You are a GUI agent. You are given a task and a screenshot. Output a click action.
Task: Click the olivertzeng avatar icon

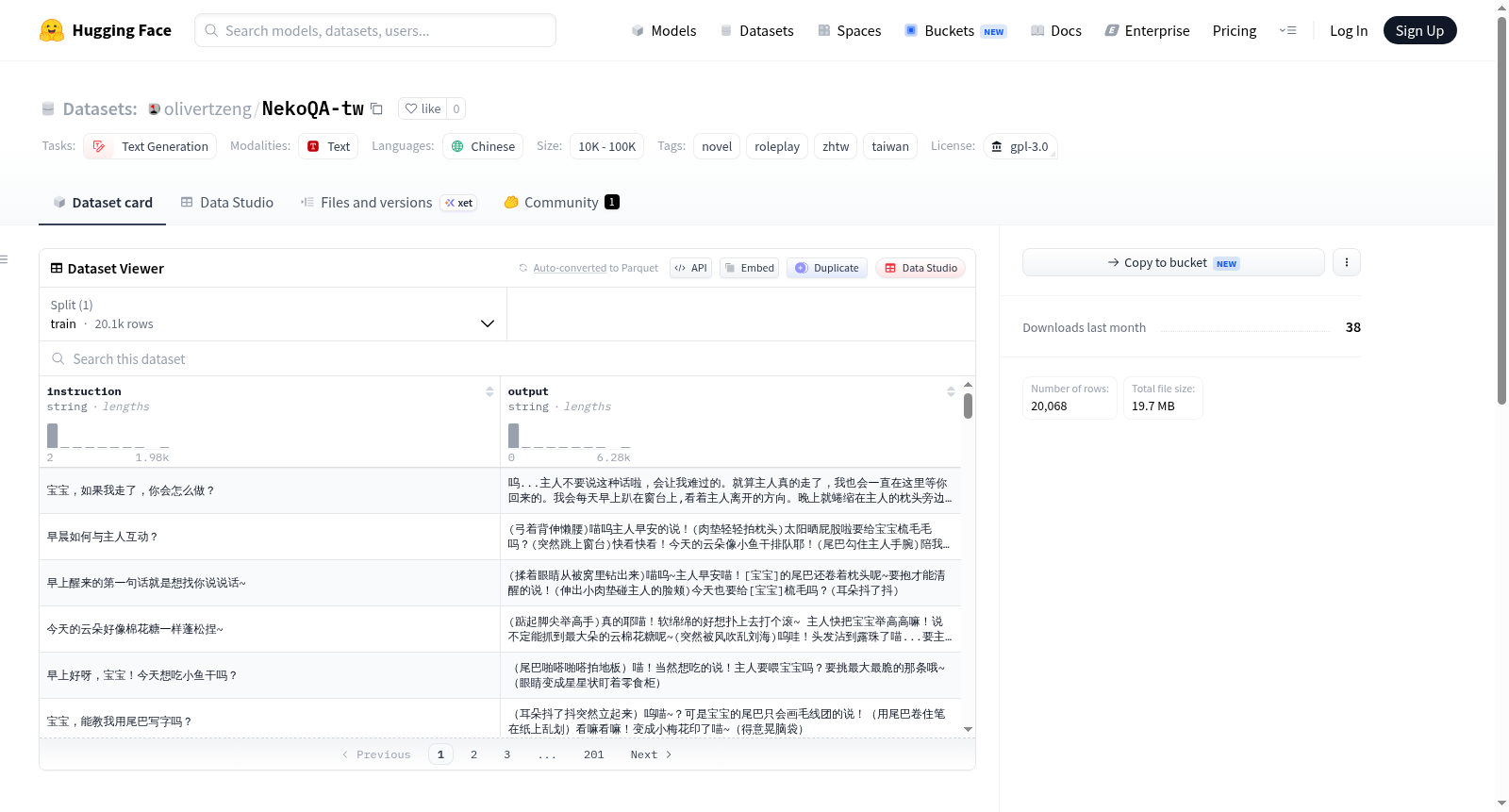(155, 109)
